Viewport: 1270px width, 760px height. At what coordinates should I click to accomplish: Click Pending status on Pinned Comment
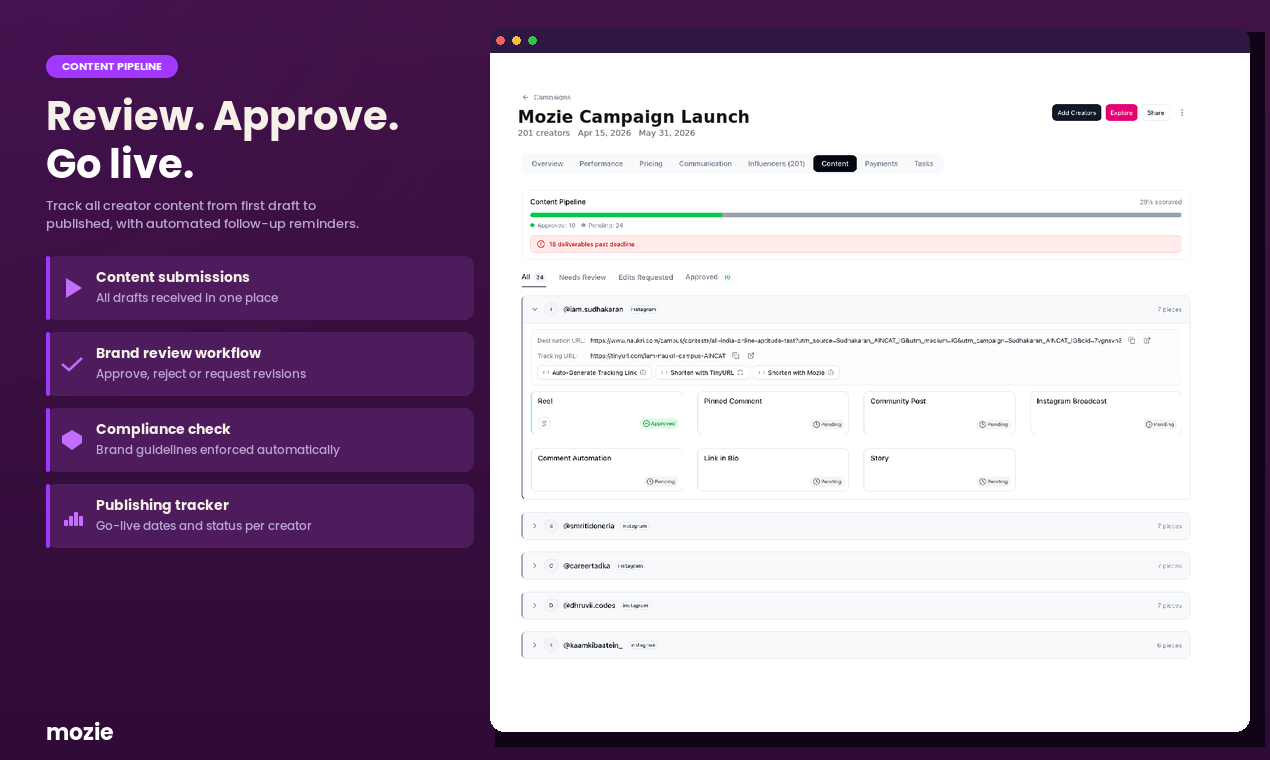click(x=828, y=425)
